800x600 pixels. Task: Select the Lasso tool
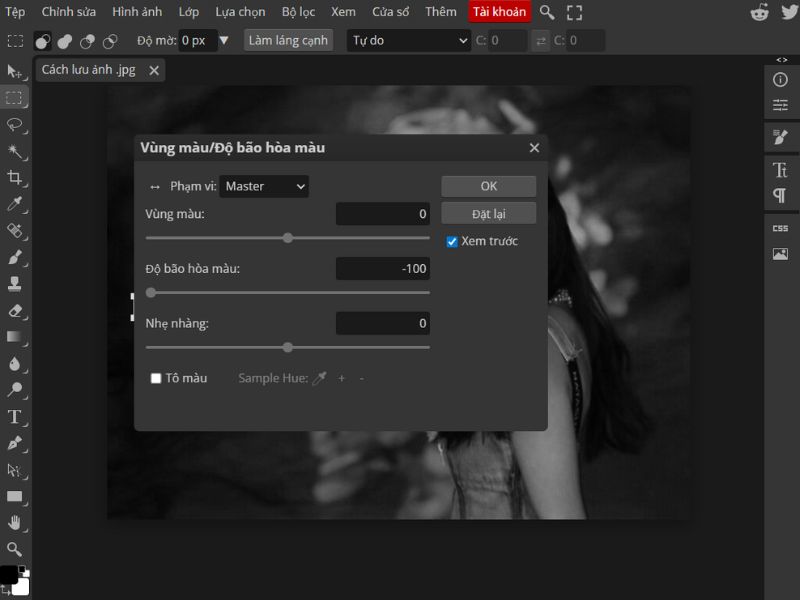[14, 124]
